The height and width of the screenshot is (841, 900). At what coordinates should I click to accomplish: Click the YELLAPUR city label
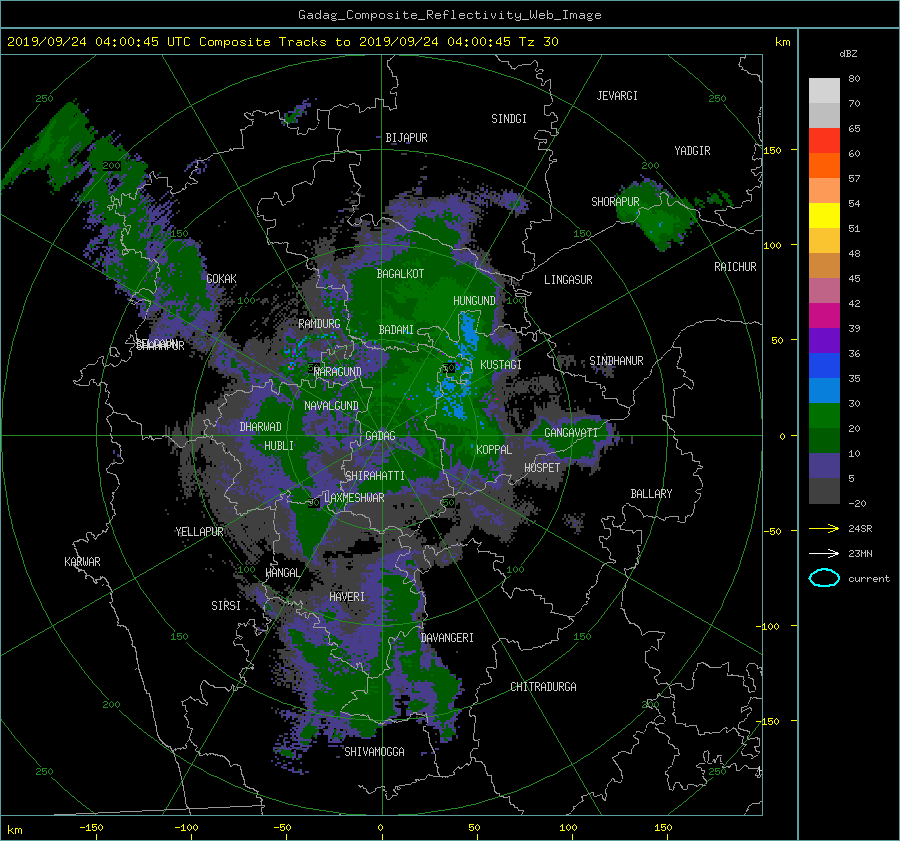coord(199,532)
